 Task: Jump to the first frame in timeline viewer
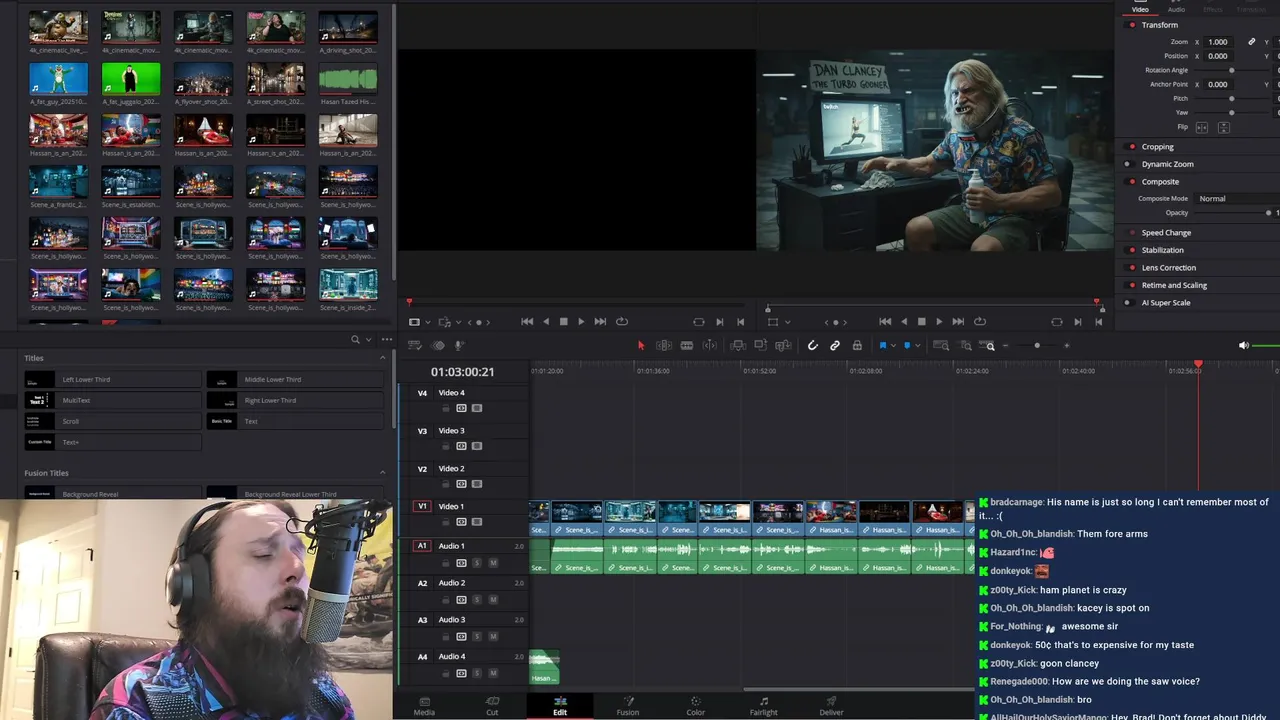coord(885,321)
